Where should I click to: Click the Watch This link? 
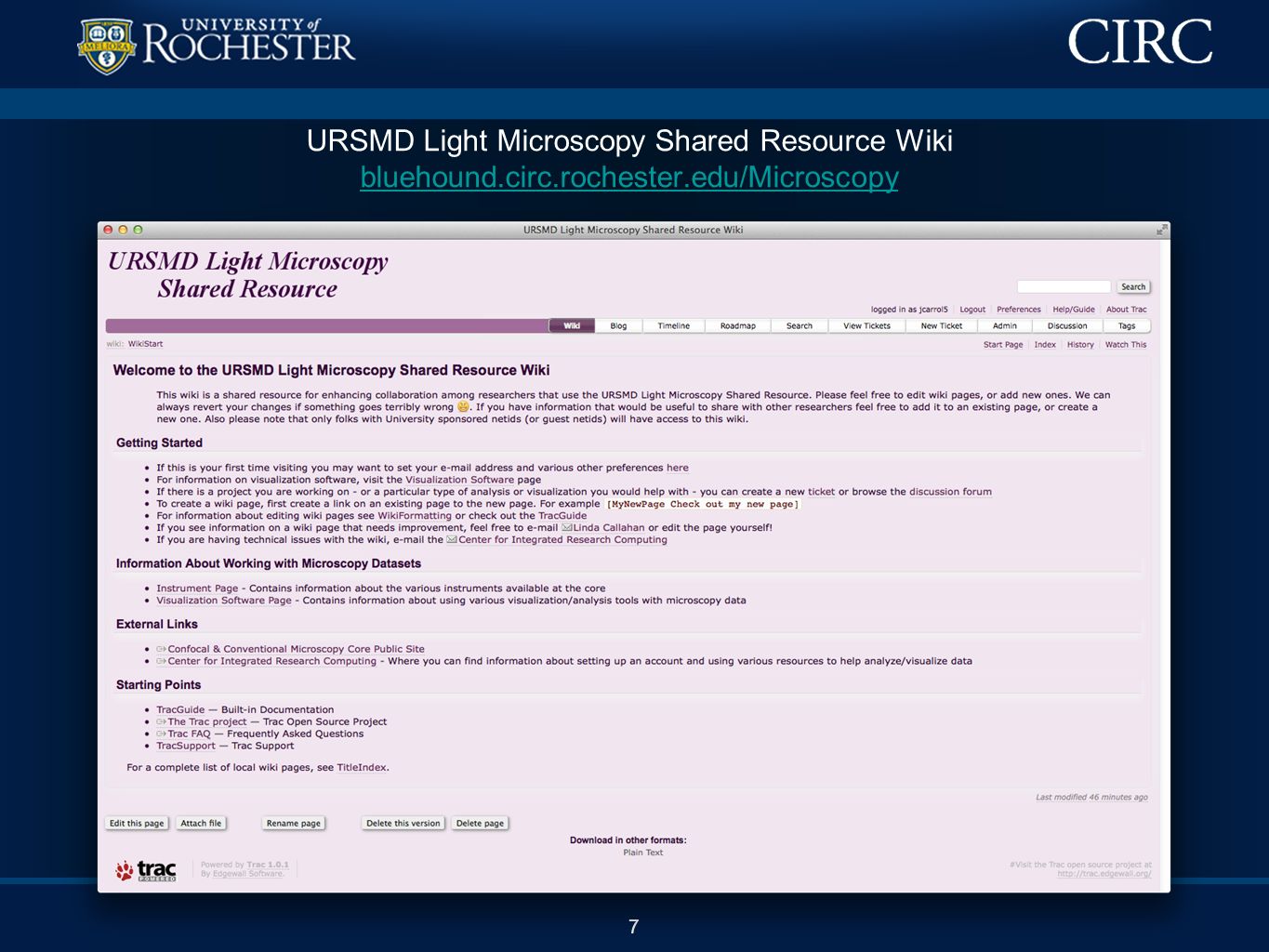[1126, 345]
